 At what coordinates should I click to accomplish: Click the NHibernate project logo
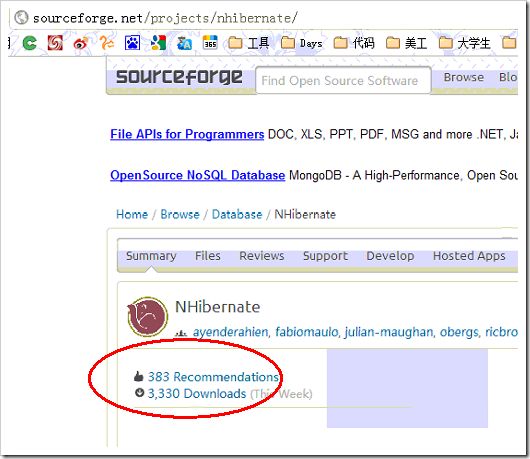(x=147, y=317)
